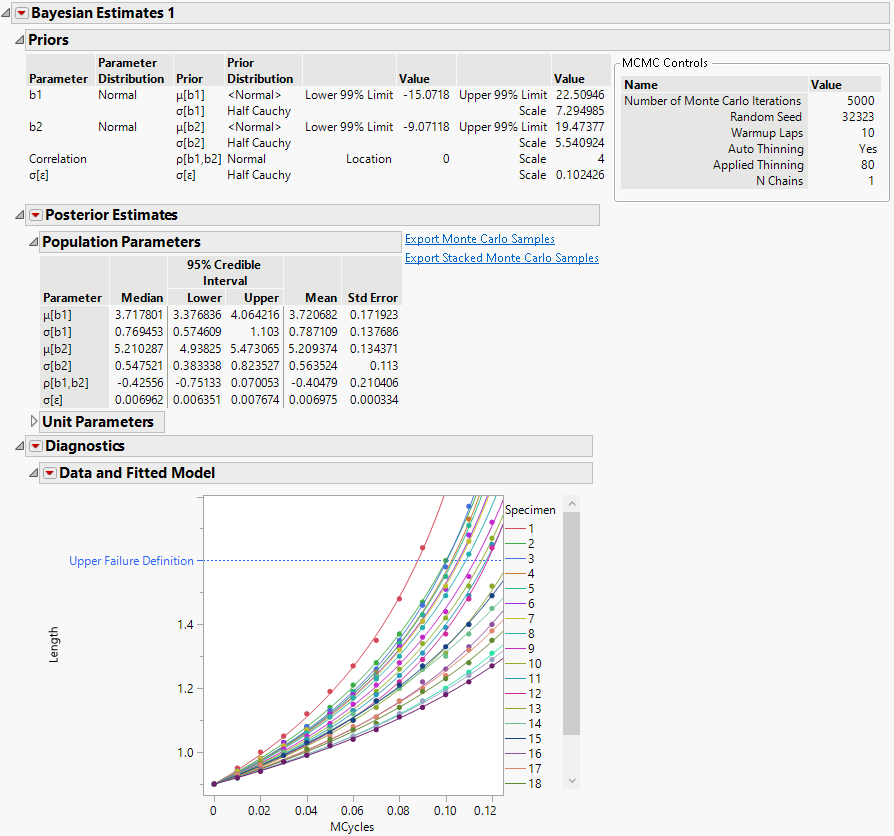The width and height of the screenshot is (894, 836).
Task: Click the Upper Failure Definition label
Action: point(131,560)
